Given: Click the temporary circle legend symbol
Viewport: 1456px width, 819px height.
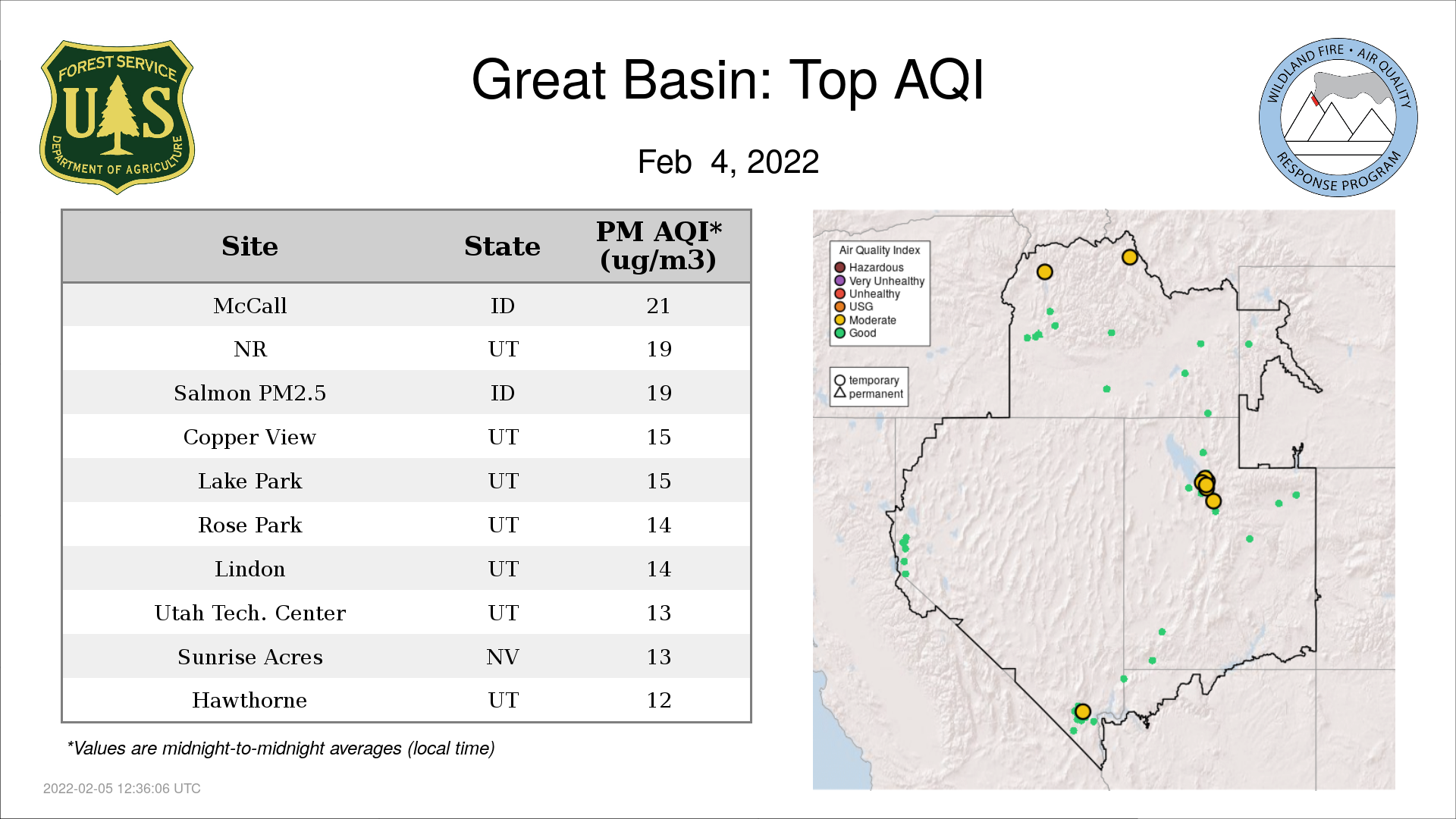Looking at the screenshot, I should pyautogui.click(x=839, y=381).
